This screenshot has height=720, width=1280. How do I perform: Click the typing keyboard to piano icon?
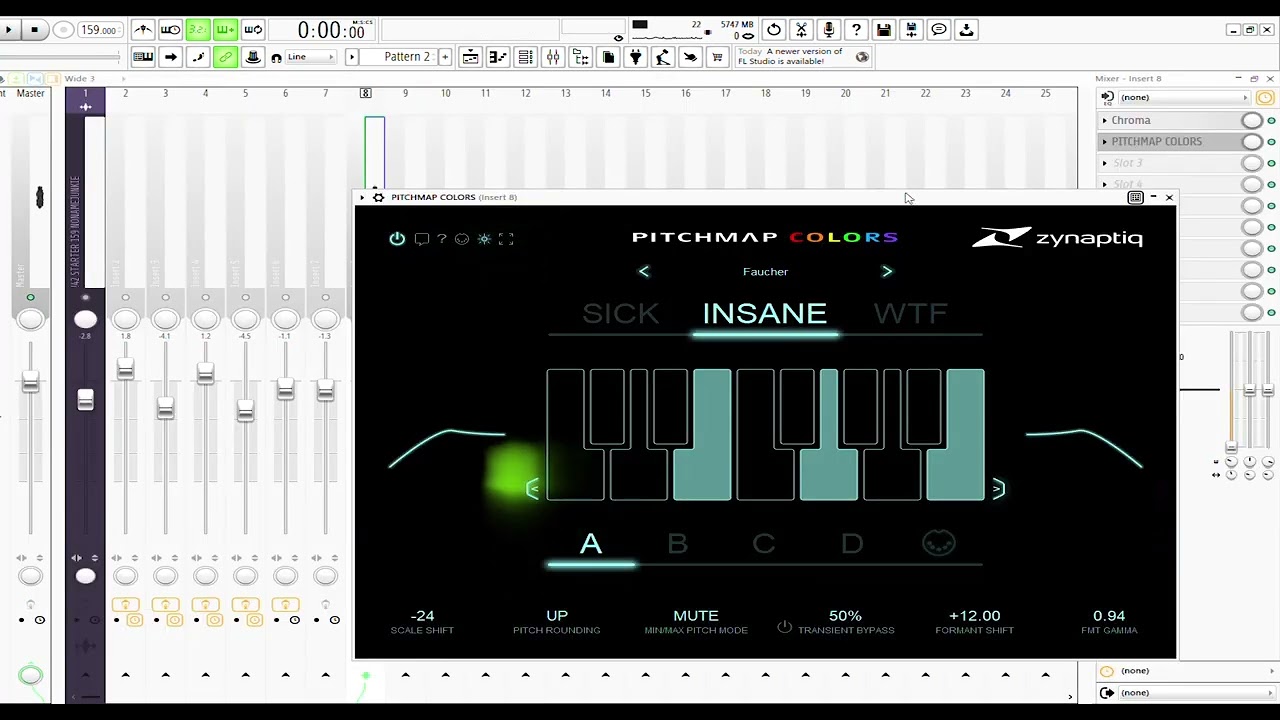[143, 57]
